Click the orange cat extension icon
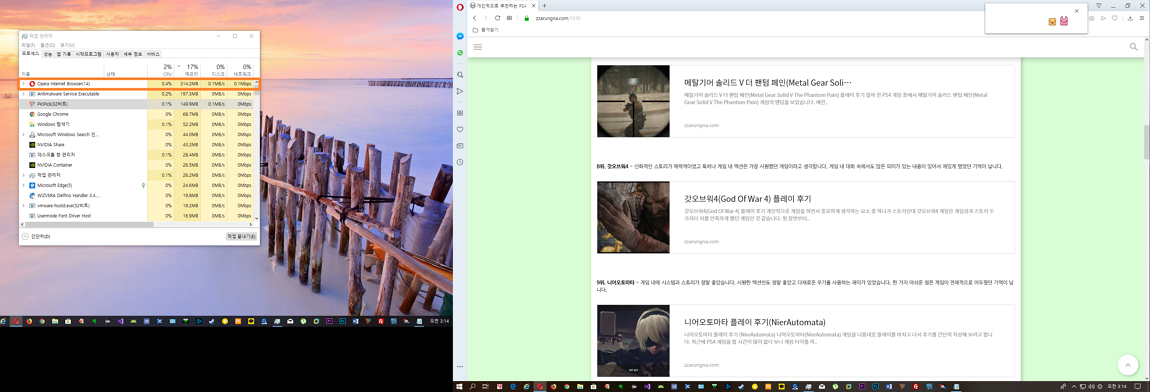Image resolution: width=1150 pixels, height=392 pixels. point(1052,22)
